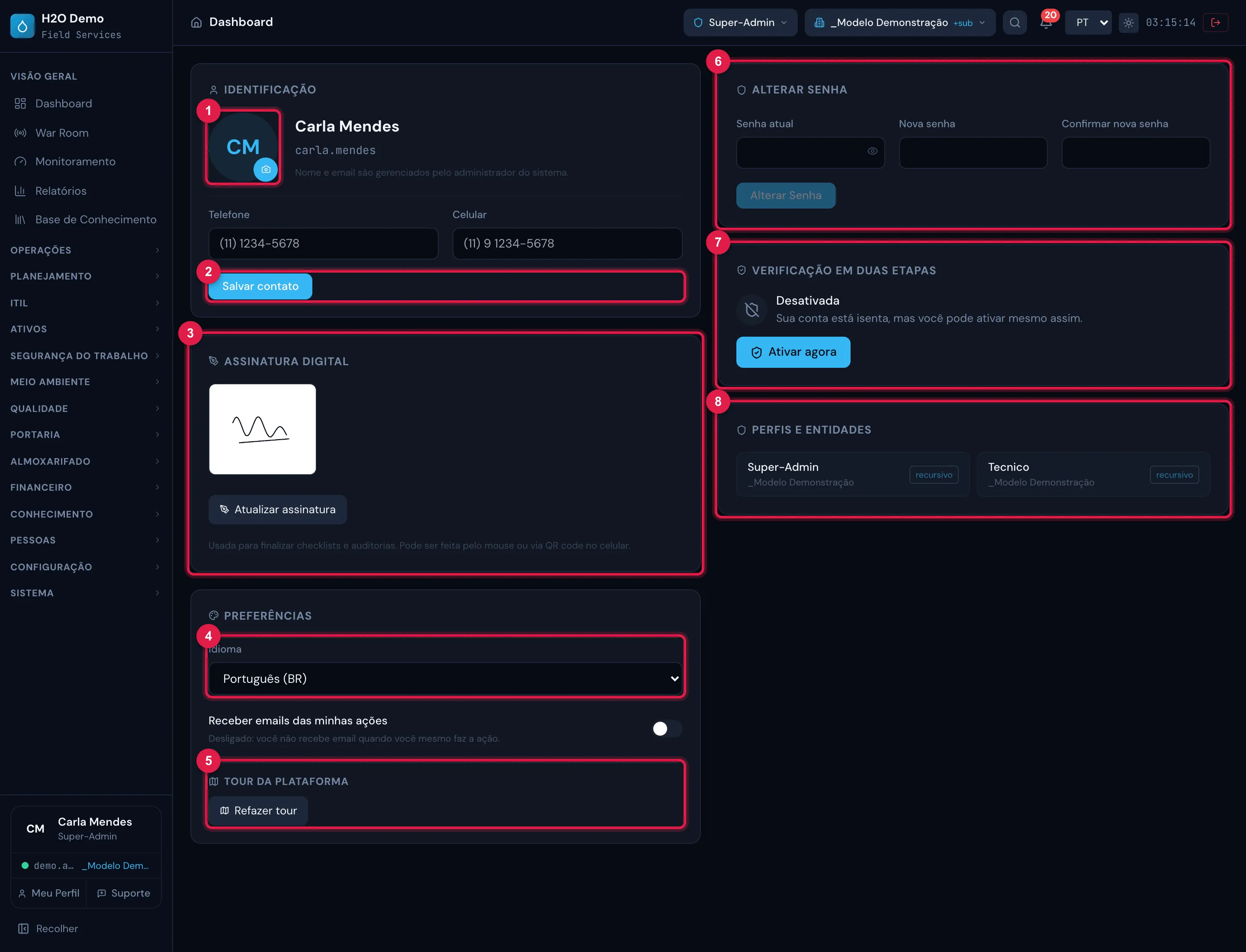Image resolution: width=1246 pixels, height=952 pixels.
Task: Open Meu Perfil link in sidebar
Action: pyautogui.click(x=49, y=894)
